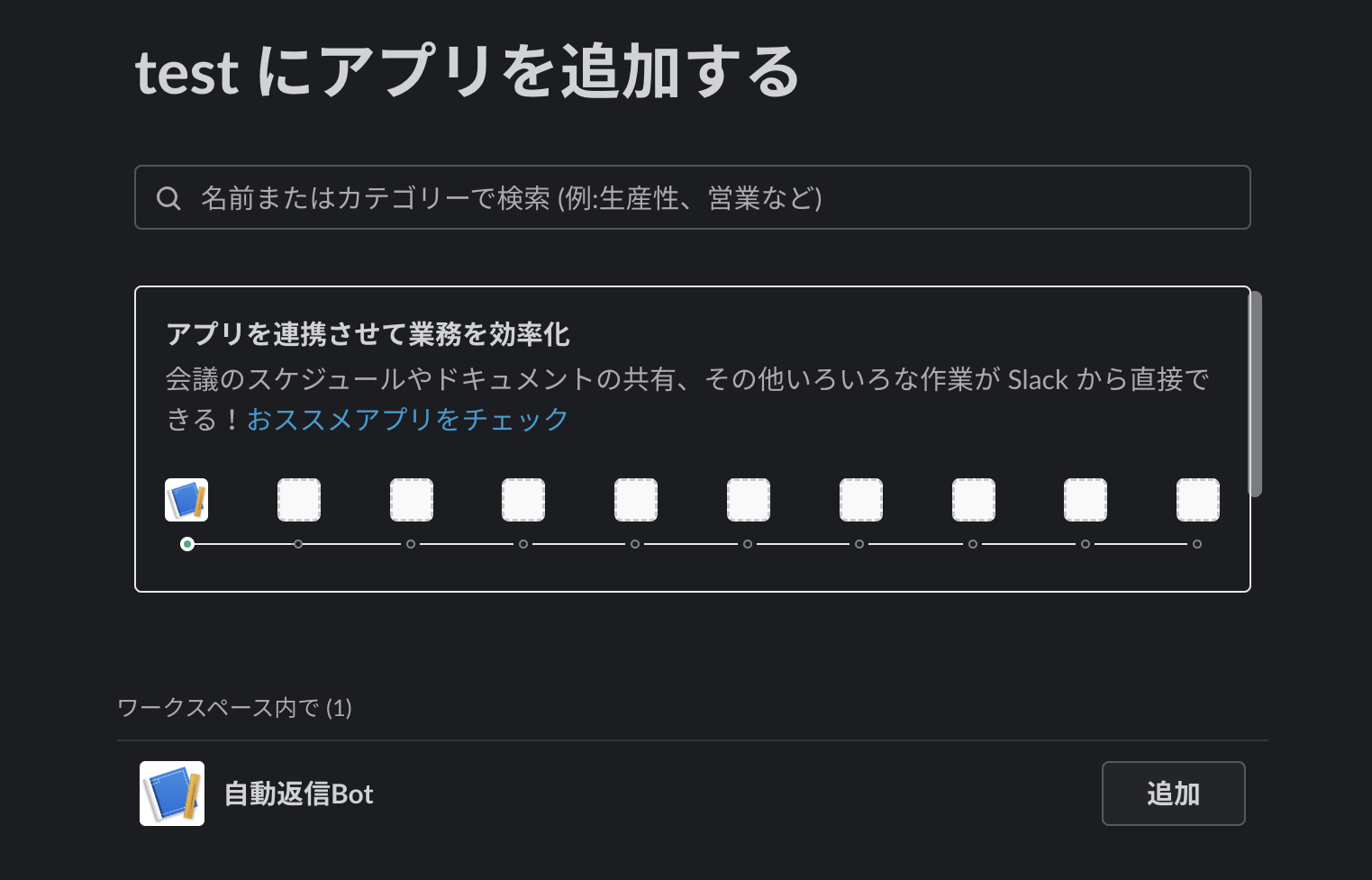The image size is (1372, 880).
Task: Click the search magnifier icon
Action: click(x=169, y=197)
